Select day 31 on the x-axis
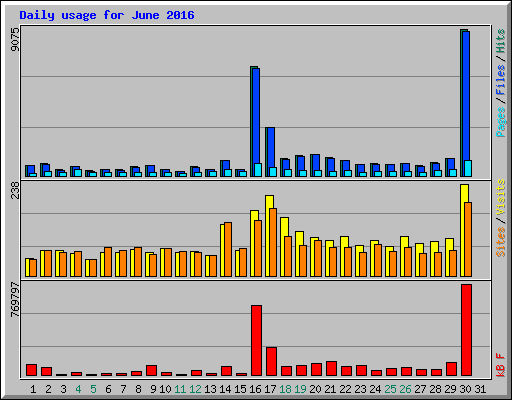Viewport: 512px width, 400px height. click(480, 389)
